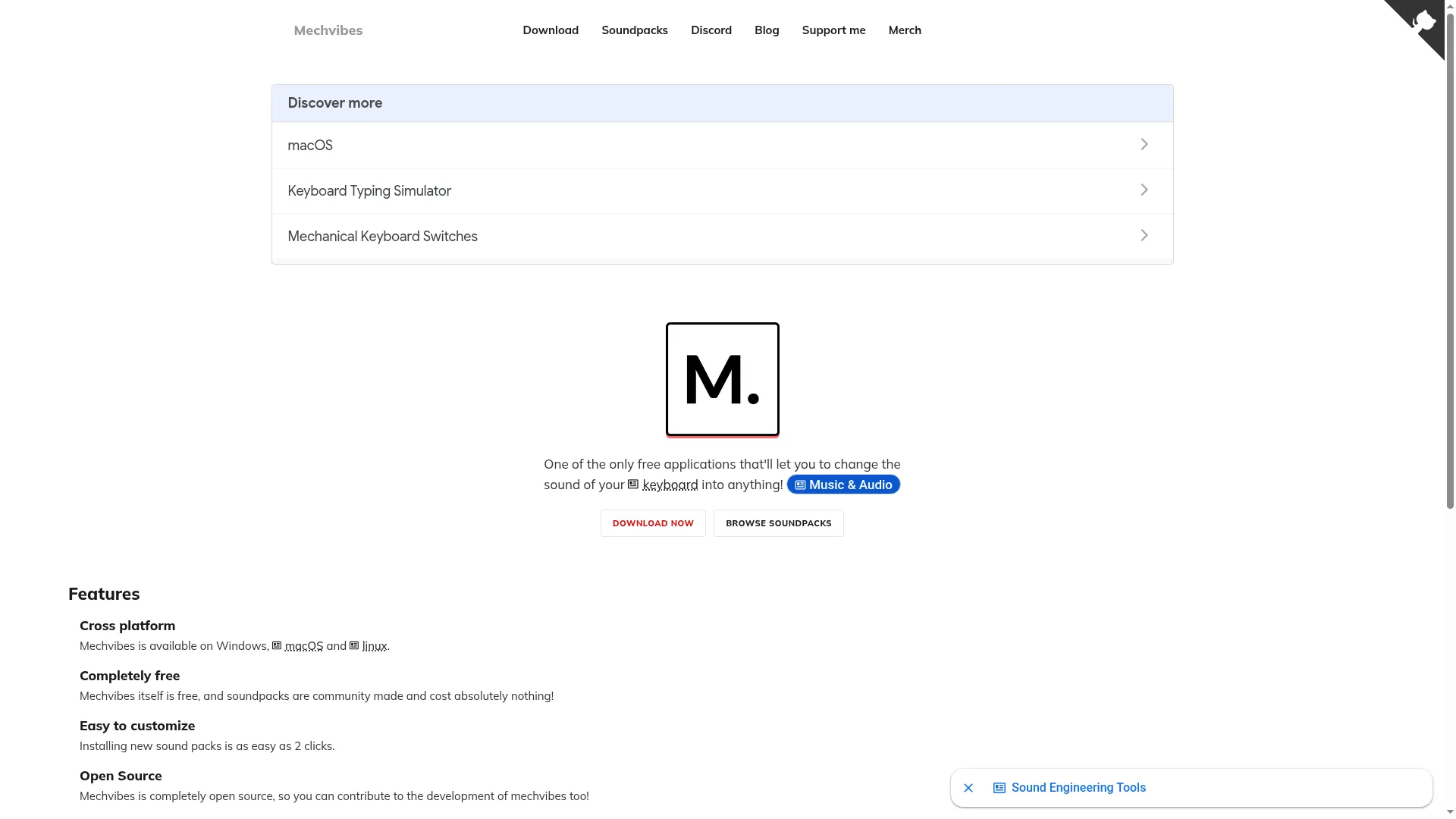Open the Soundpacks nav item
The image size is (1456, 819).
[x=635, y=30]
